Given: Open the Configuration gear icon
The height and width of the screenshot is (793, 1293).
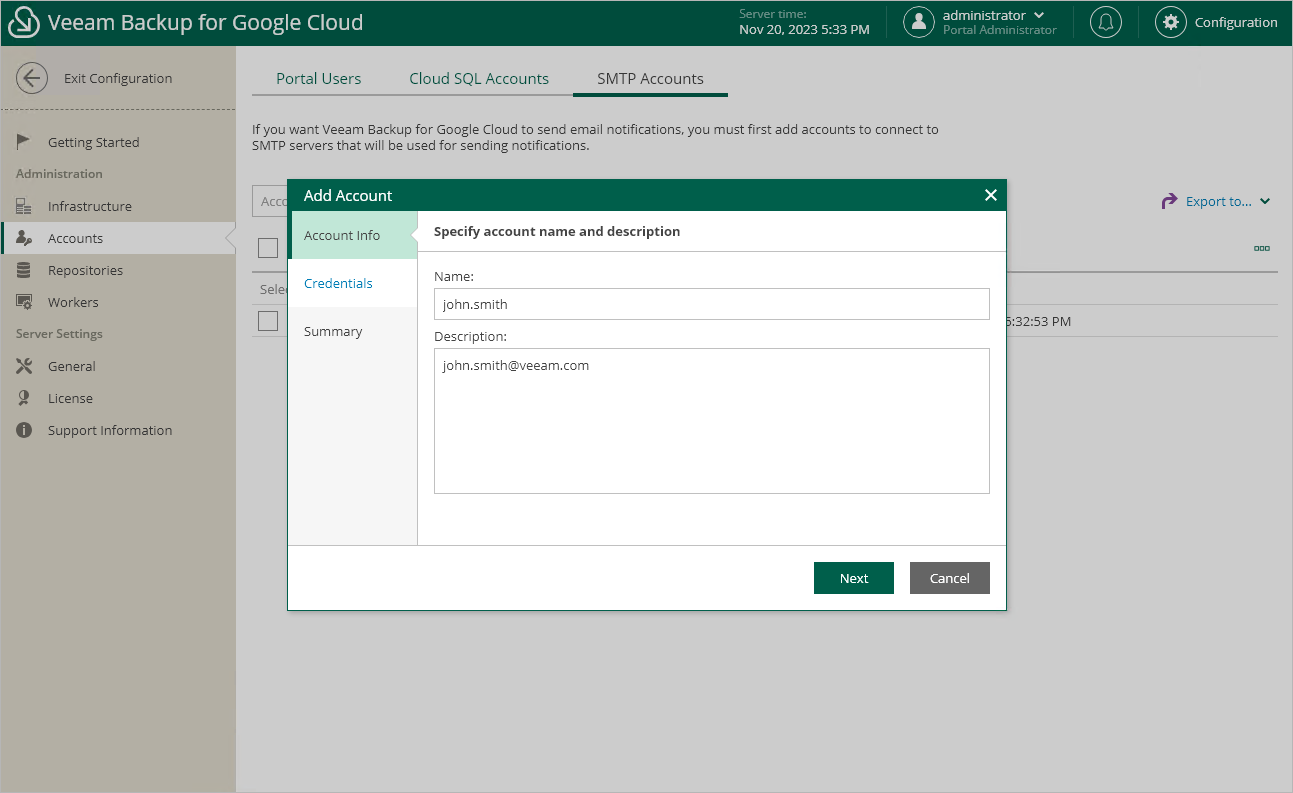Looking at the screenshot, I should [x=1171, y=22].
